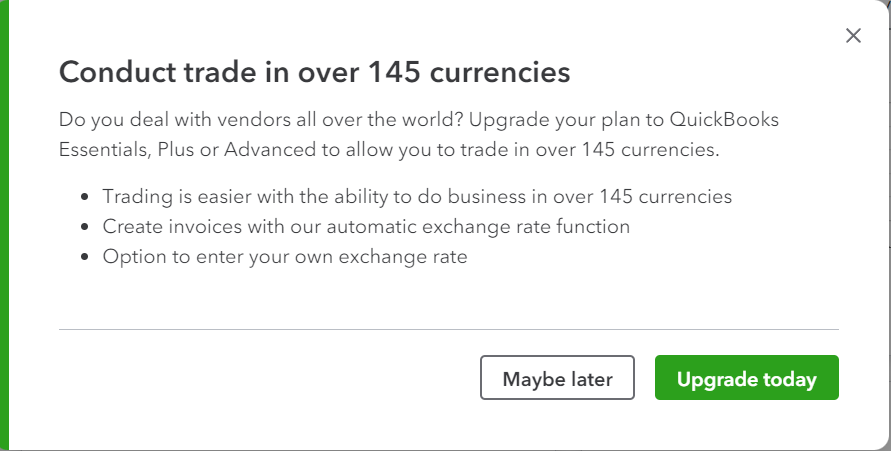Click 'Option to enter your own exchange rate'
Viewport: 891px width, 451px height.
click(285, 257)
